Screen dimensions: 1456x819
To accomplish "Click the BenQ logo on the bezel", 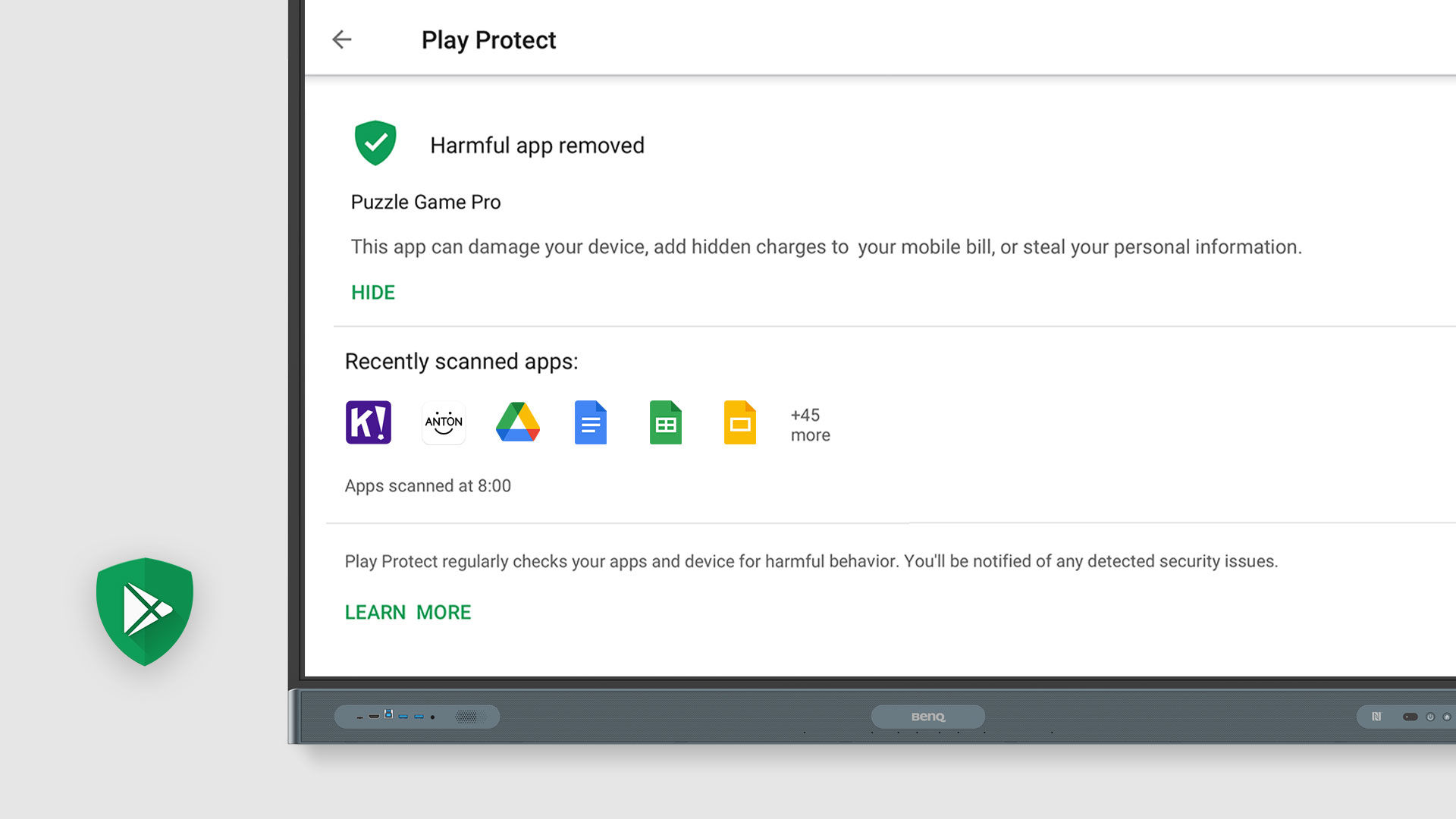I will point(927,717).
